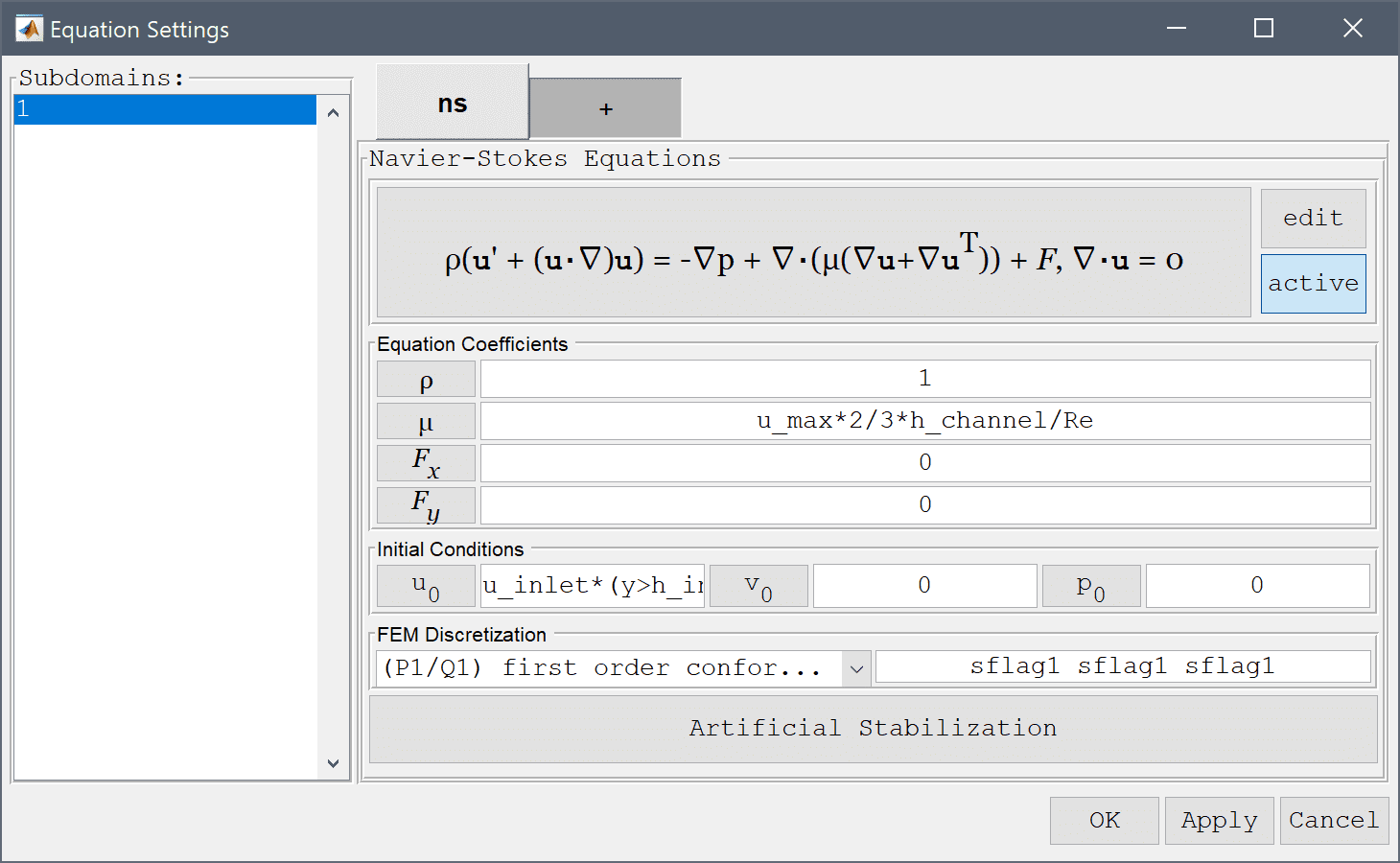Select subdomain 1 in the list

165,109
